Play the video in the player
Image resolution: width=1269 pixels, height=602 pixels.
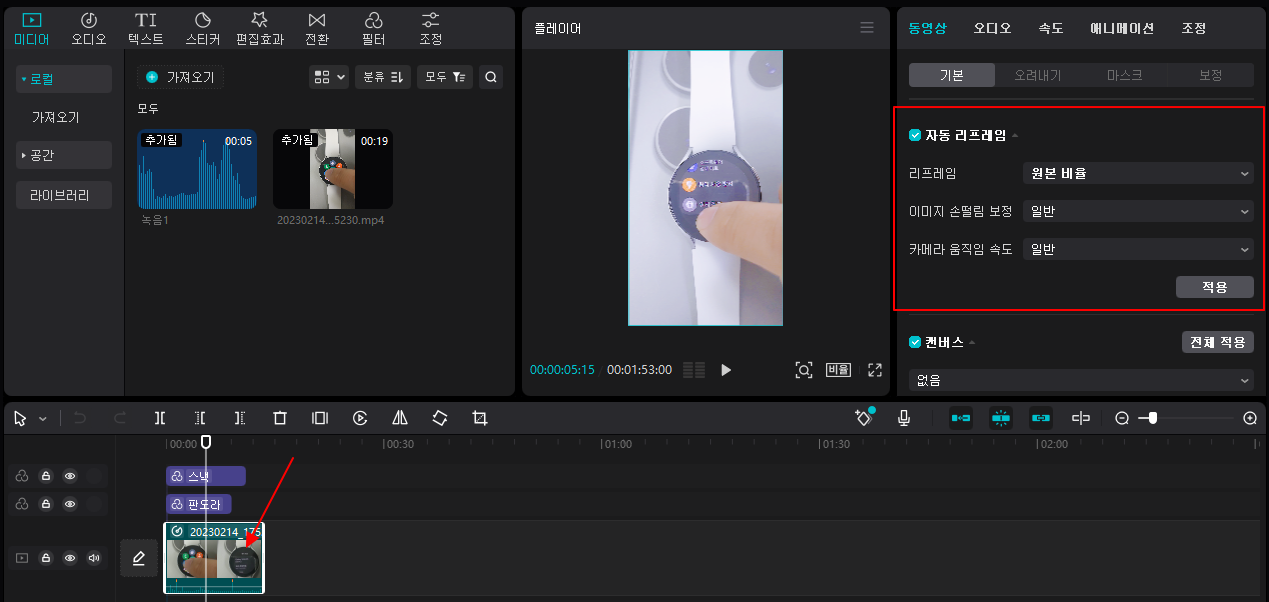(726, 370)
